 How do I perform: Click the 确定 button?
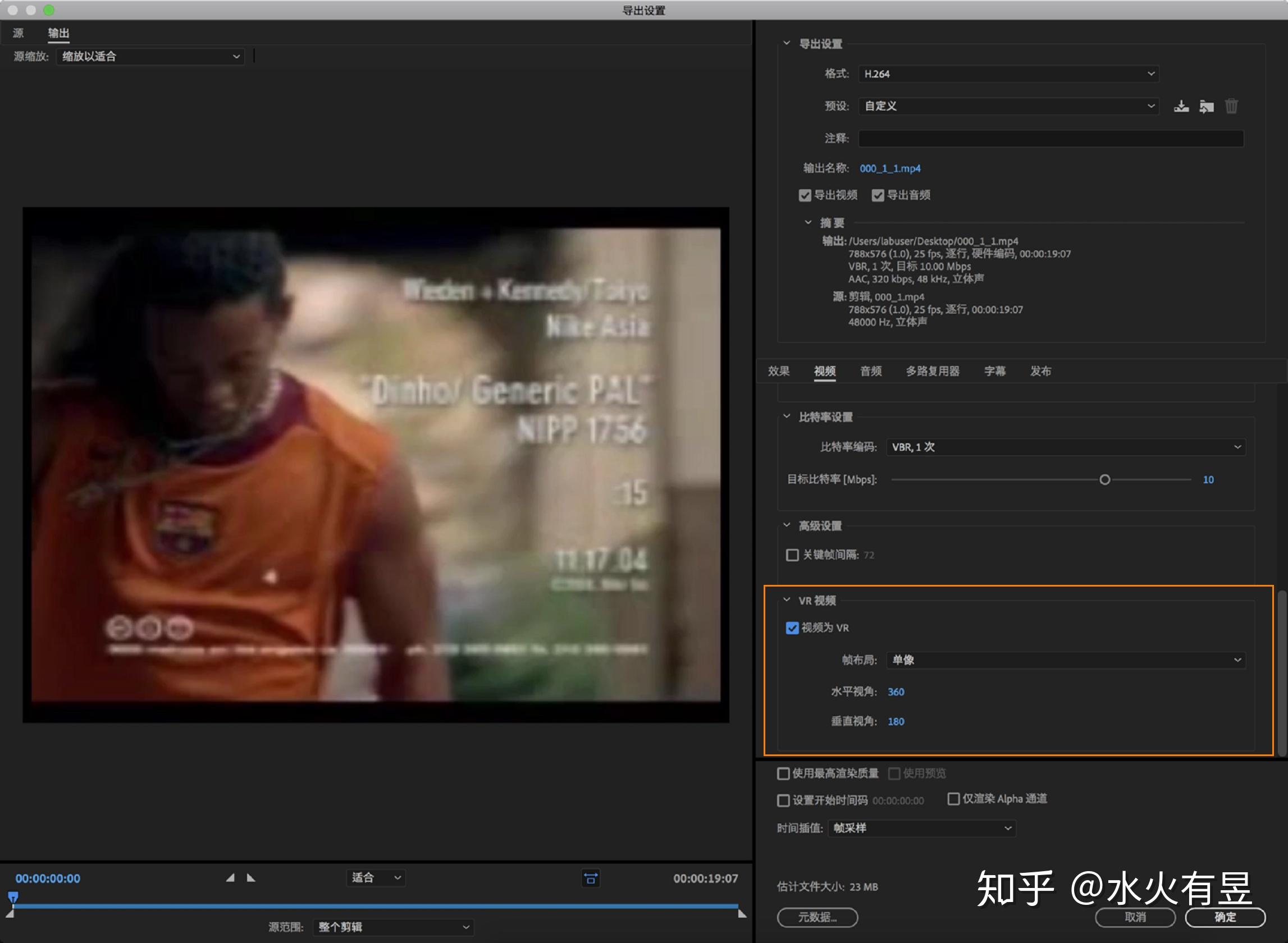(x=1225, y=917)
